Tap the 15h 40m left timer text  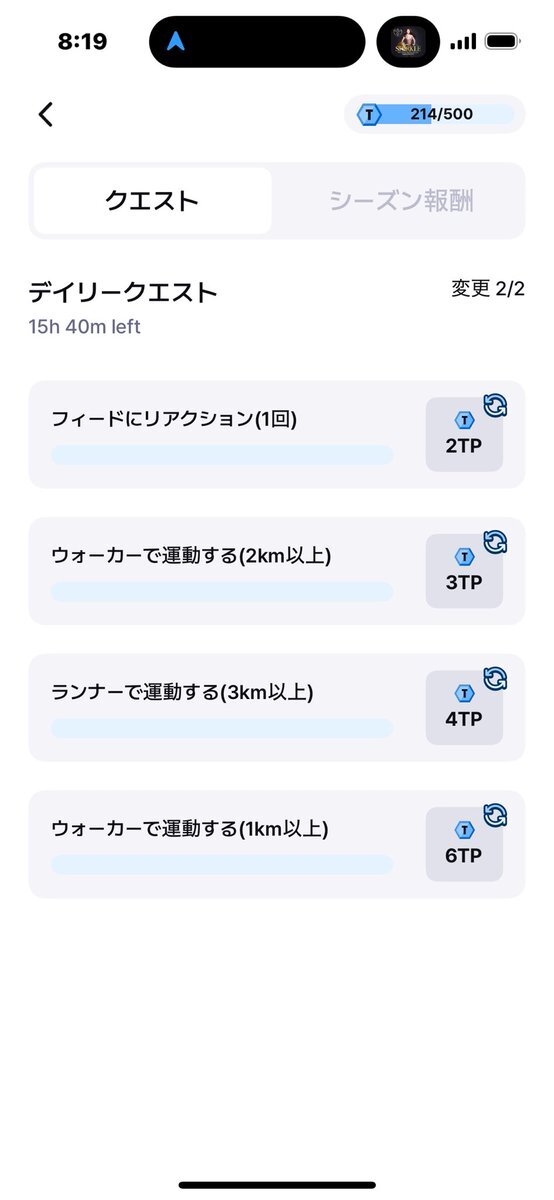pos(85,327)
